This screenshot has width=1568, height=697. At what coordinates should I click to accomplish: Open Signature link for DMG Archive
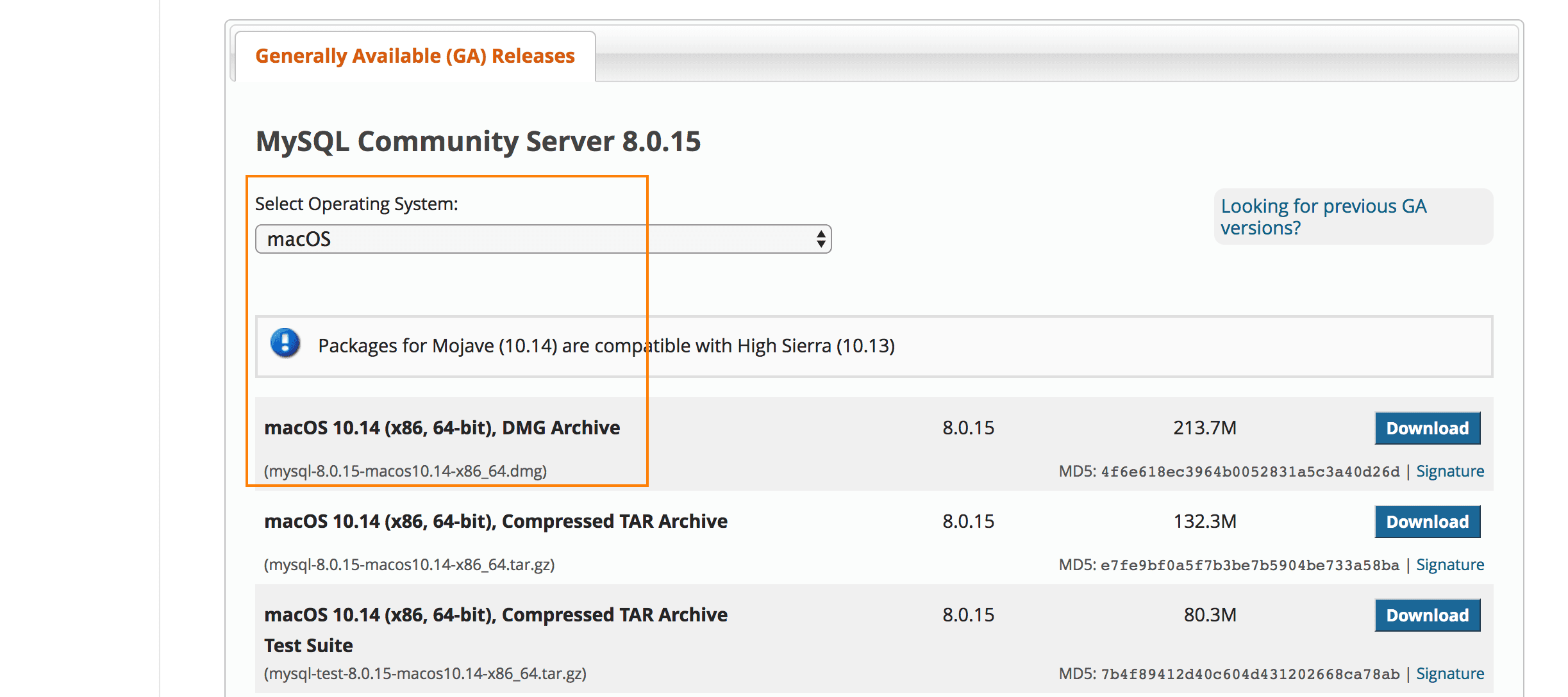[x=1449, y=471]
